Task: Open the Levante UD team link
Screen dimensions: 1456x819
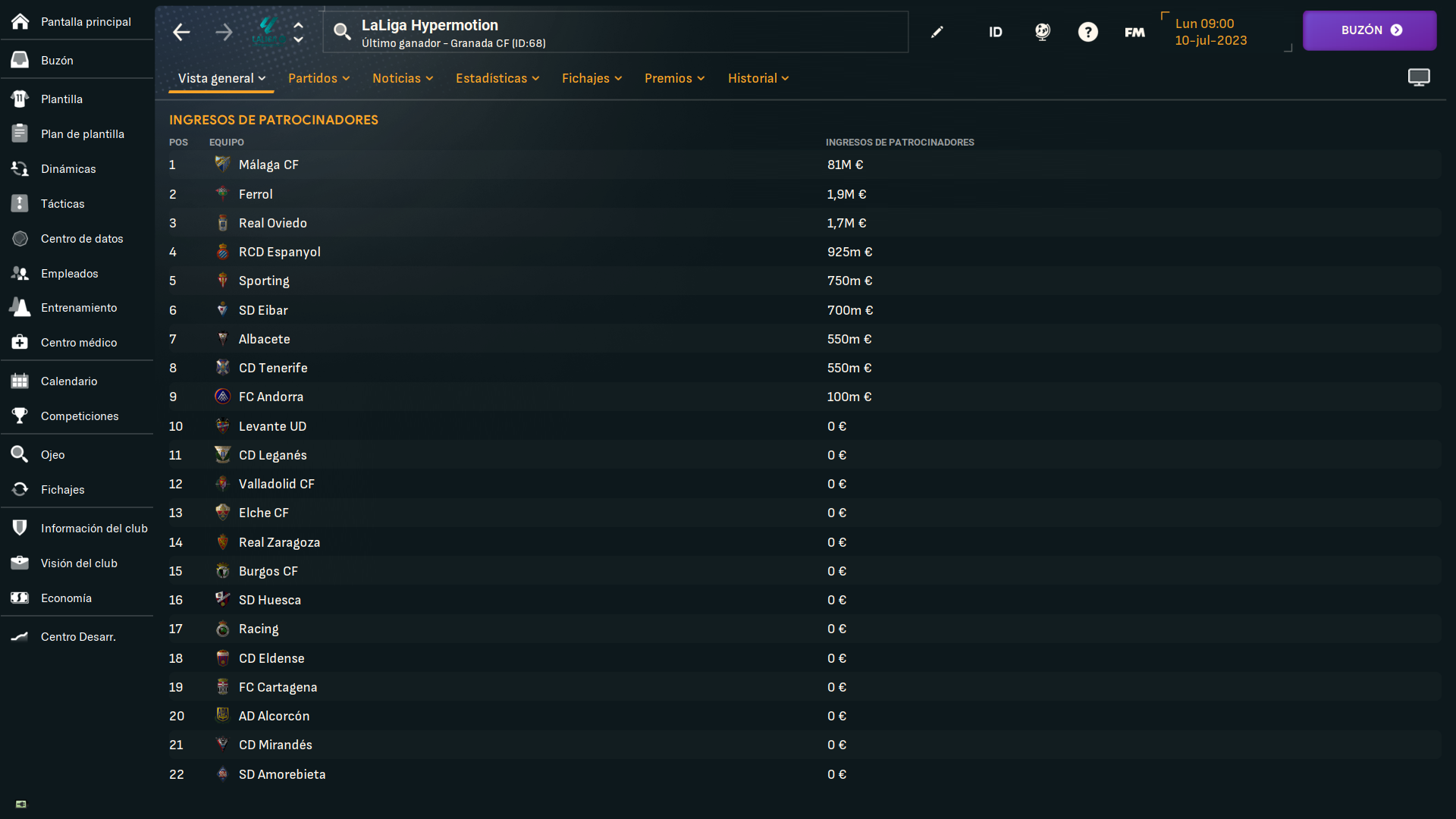Action: tap(272, 426)
